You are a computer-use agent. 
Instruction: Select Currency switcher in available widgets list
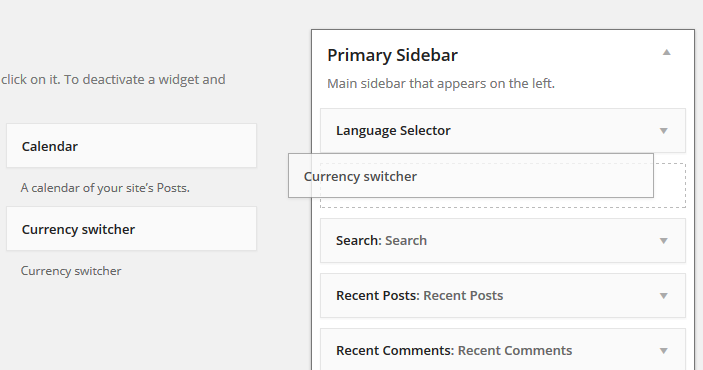coord(131,229)
